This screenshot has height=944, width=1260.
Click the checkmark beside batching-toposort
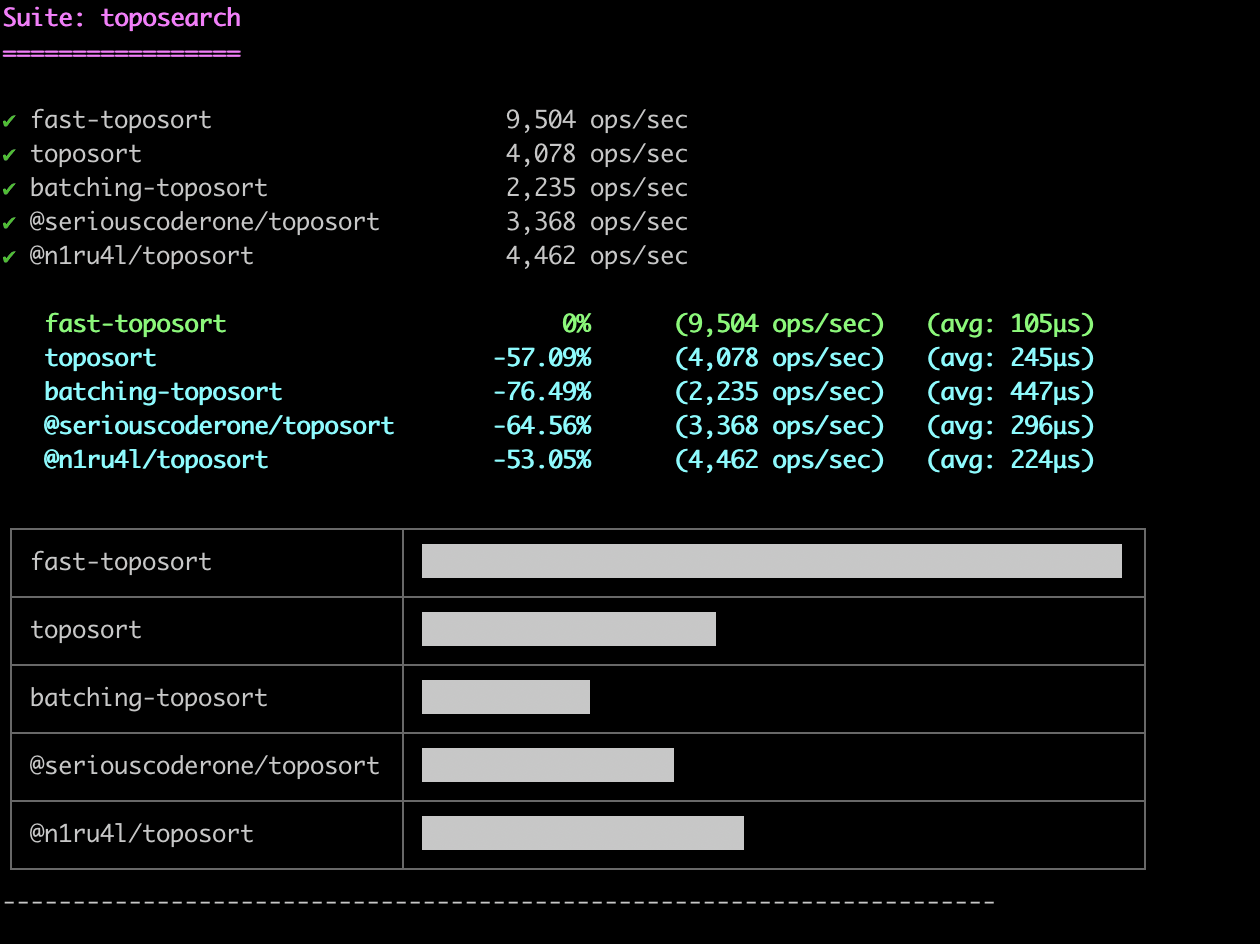9,188
